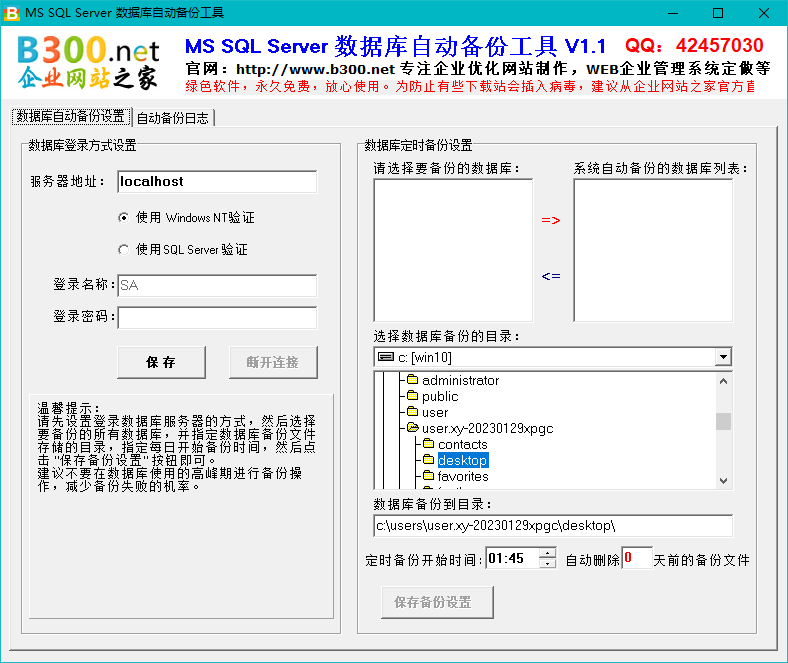Select the public folder in tree
This screenshot has height=663, width=788.
[x=440, y=396]
